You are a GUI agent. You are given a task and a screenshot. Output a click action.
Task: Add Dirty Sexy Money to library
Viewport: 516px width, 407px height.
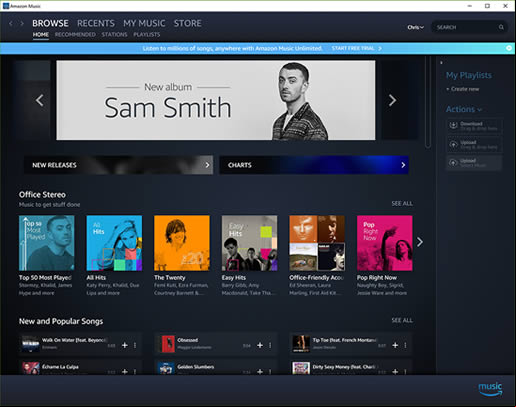point(395,371)
